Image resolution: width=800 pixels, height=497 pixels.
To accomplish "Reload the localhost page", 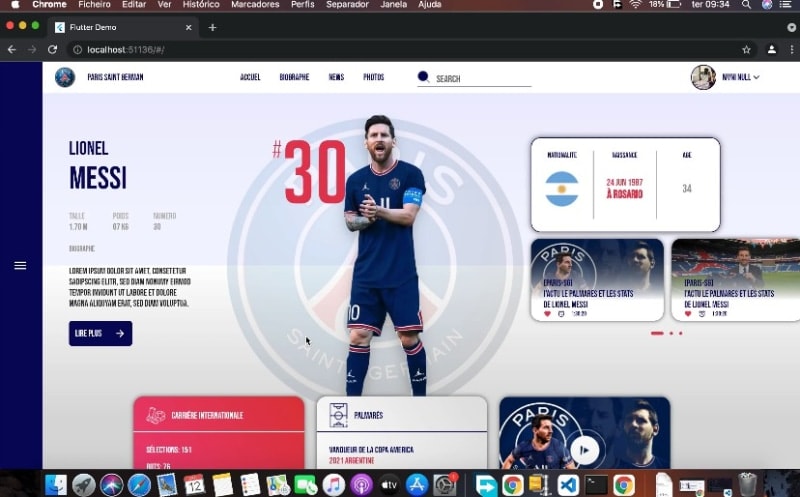I will coord(52,49).
